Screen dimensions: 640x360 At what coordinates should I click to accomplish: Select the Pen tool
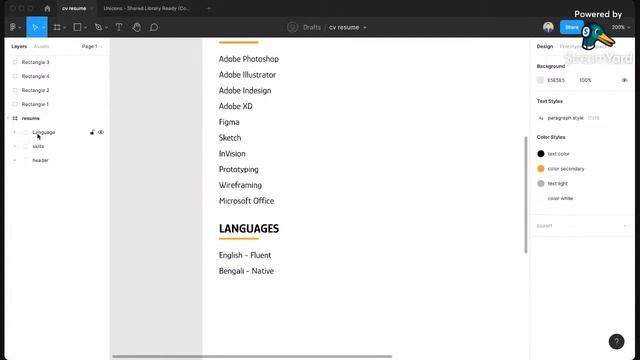point(98,27)
